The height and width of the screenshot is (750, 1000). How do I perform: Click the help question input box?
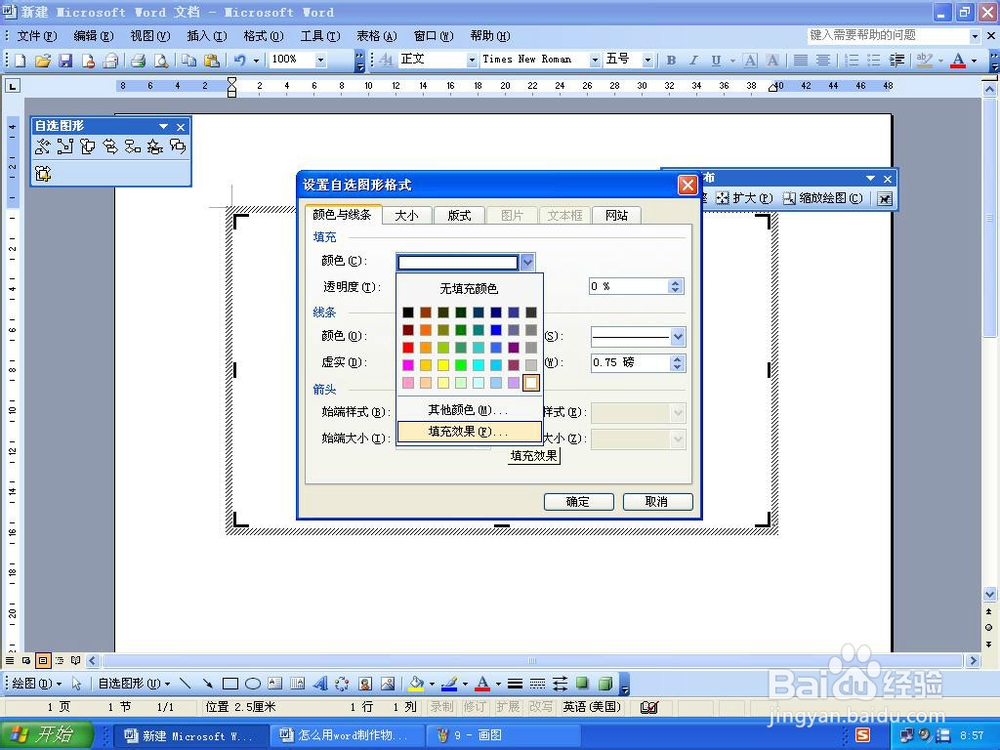tap(888, 36)
